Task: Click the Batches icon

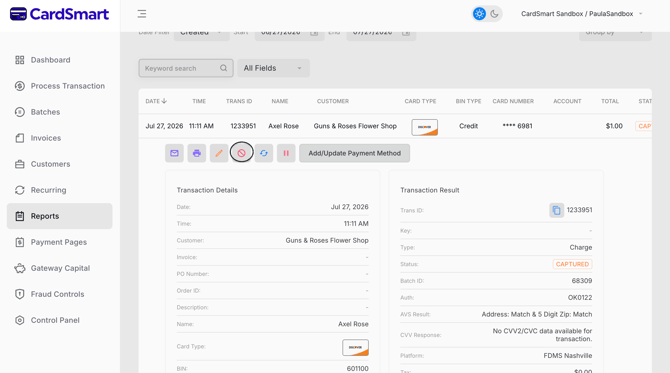Action: click(20, 112)
